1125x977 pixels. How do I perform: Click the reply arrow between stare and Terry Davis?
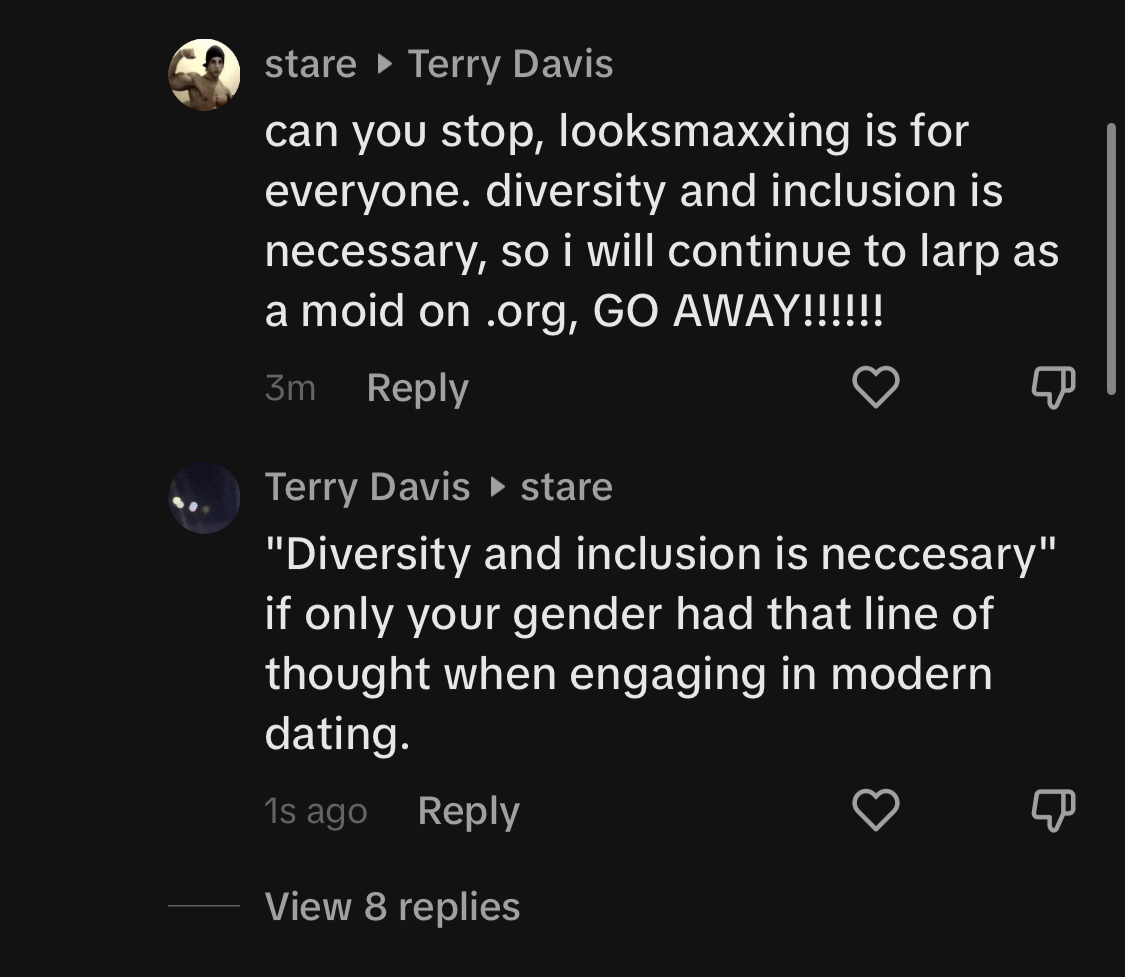[x=385, y=65]
